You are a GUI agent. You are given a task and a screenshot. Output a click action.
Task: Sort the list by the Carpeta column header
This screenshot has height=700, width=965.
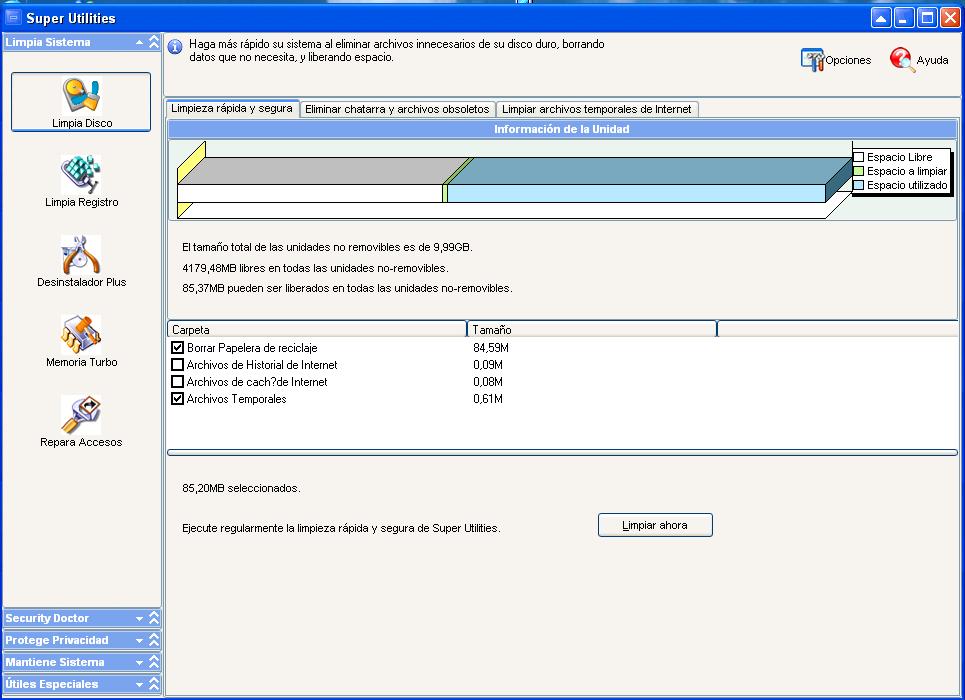(317, 329)
